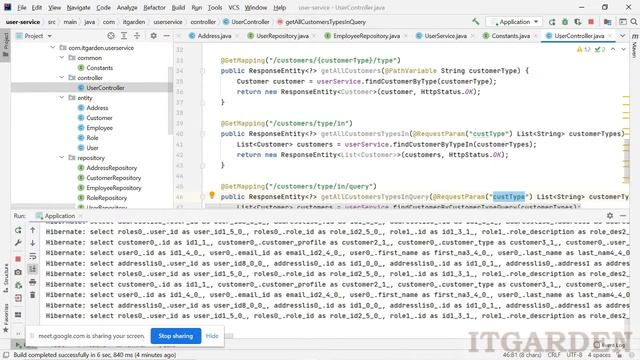The width and height of the screenshot is (640, 360).
Task: Click the CRLF line separator status
Action: coord(554,355)
